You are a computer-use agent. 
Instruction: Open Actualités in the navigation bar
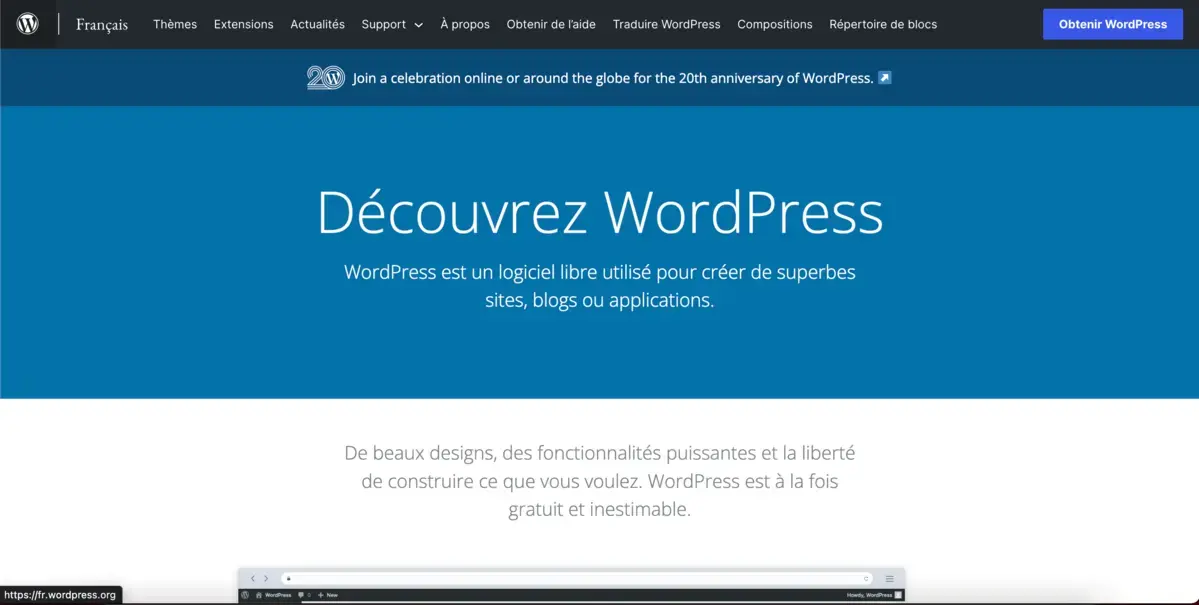(x=317, y=24)
